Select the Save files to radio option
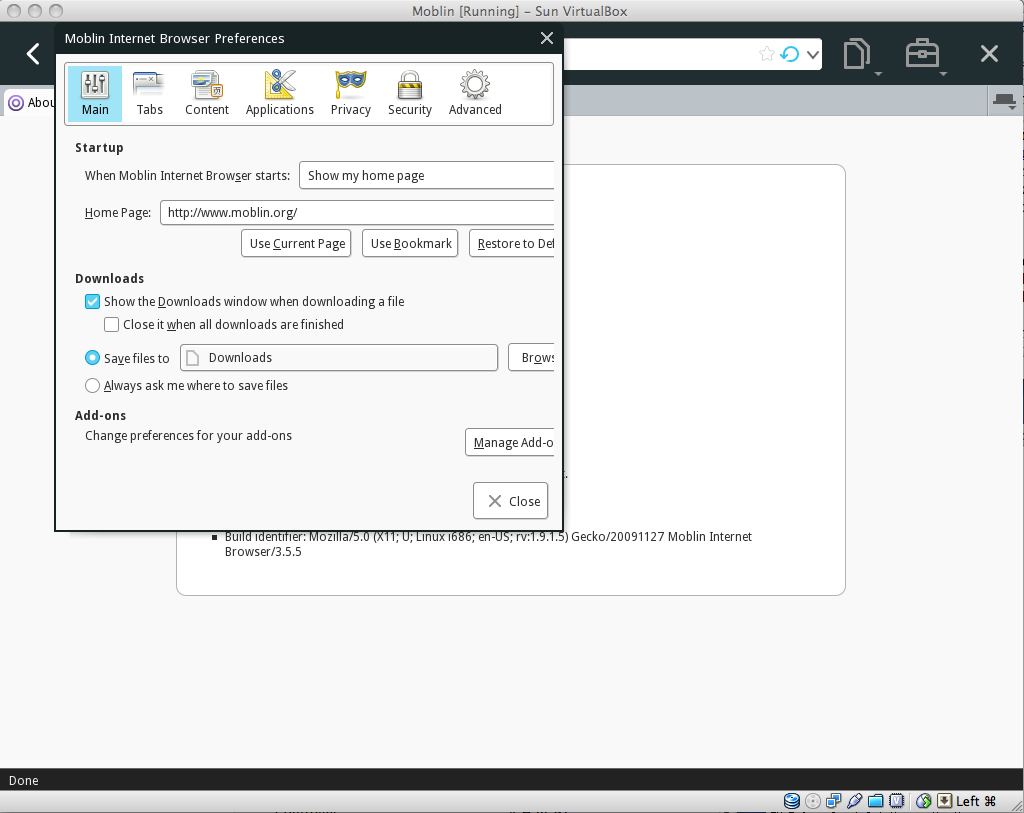Image resolution: width=1024 pixels, height=813 pixels. (93, 358)
